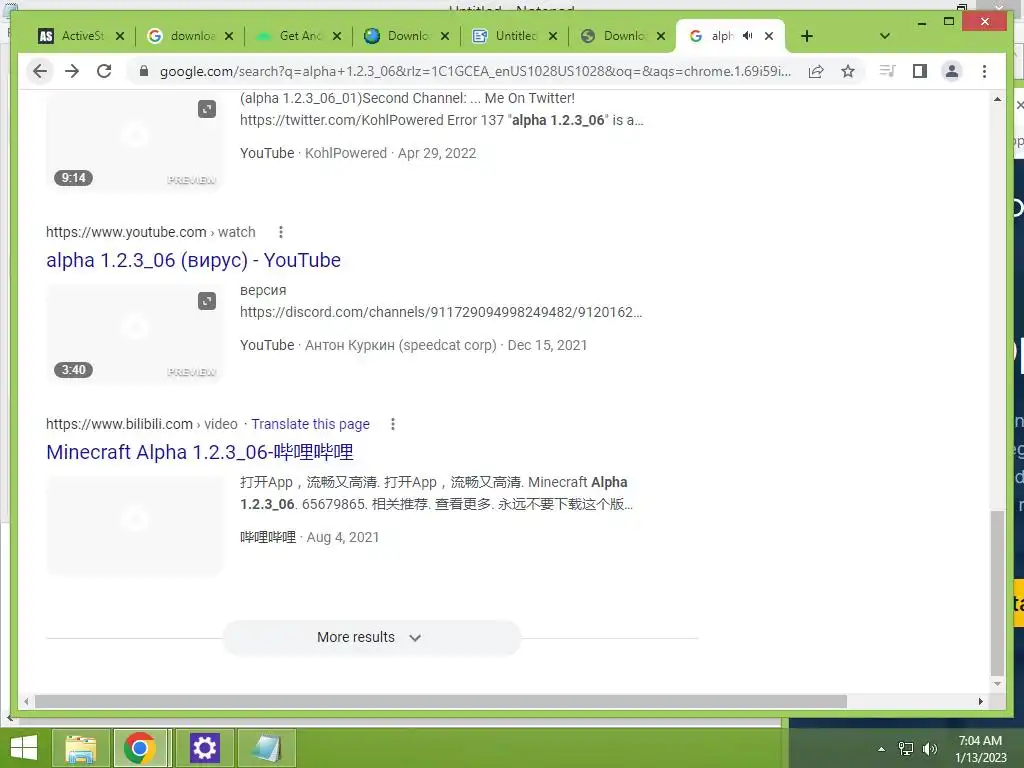Click the youtube.com › watch URL text
Screen dimensions: 1024x768
click(150, 232)
